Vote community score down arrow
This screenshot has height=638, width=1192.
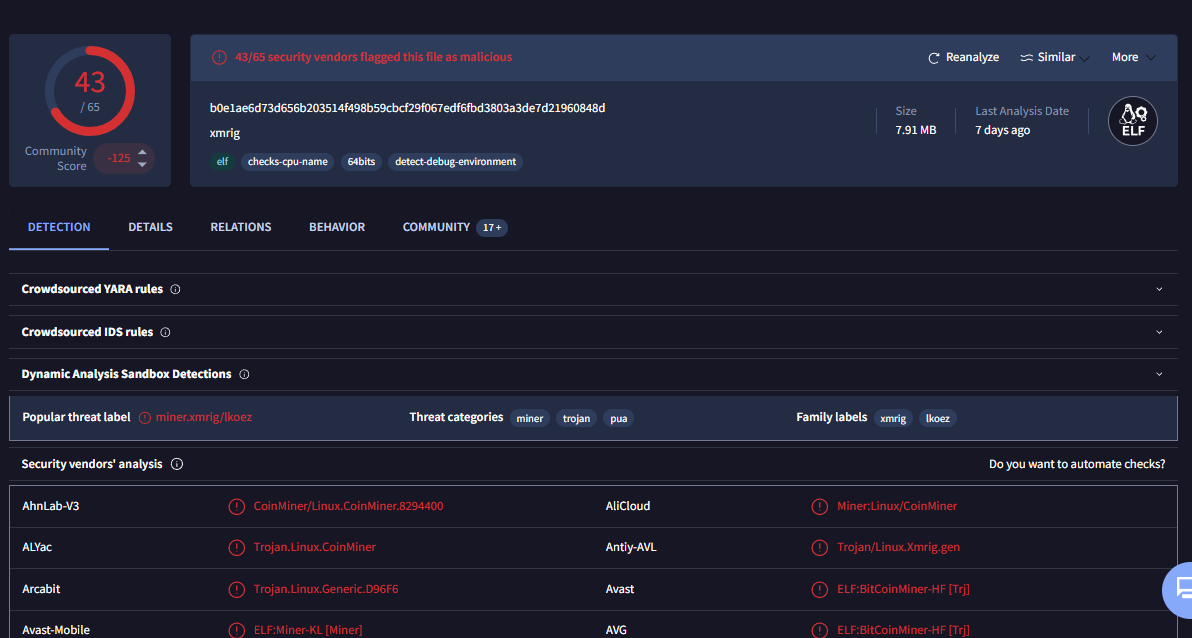pyautogui.click(x=142, y=164)
